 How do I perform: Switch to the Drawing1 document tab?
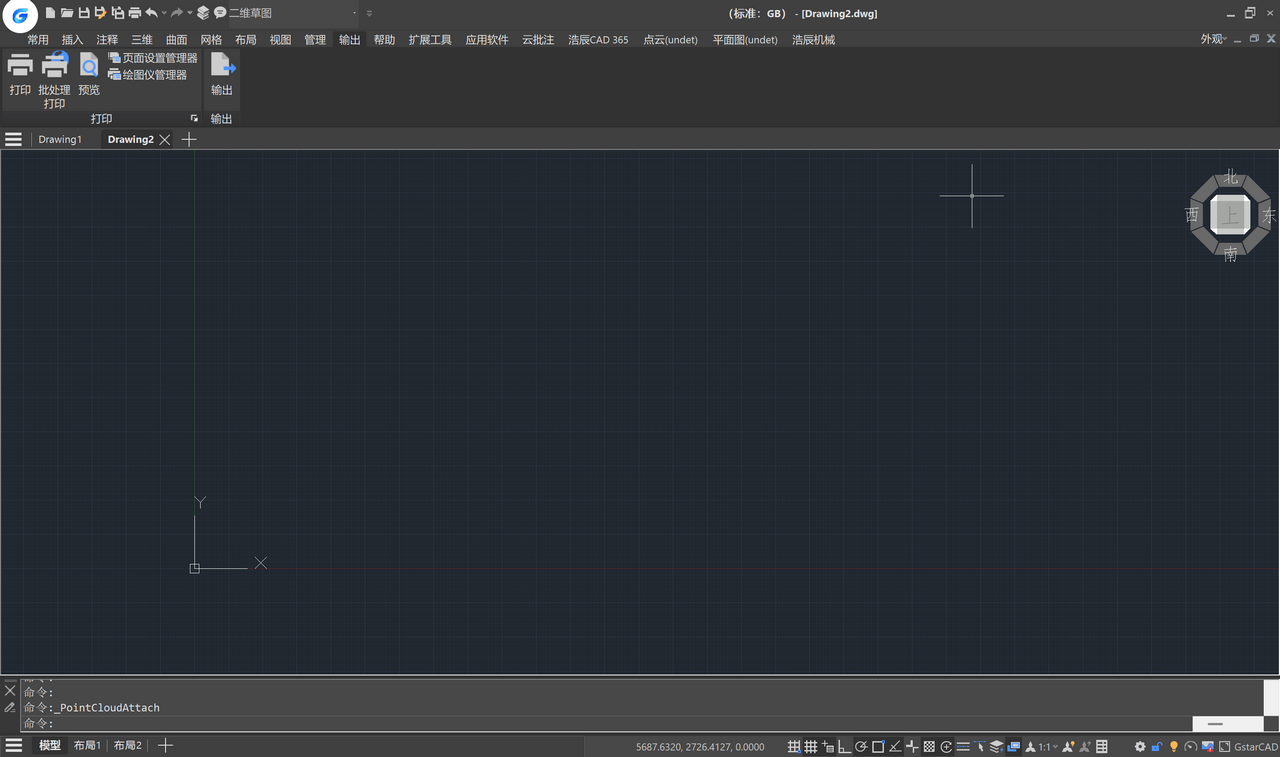60,140
